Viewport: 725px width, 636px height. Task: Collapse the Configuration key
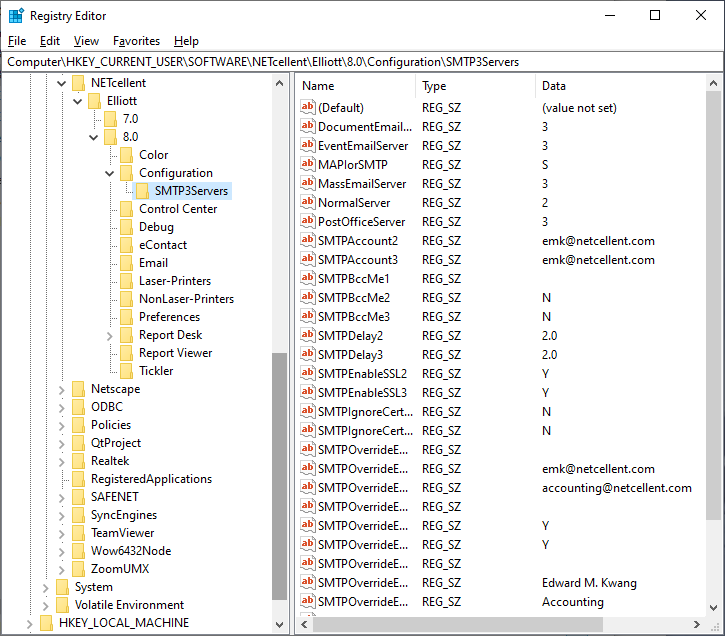pos(110,173)
